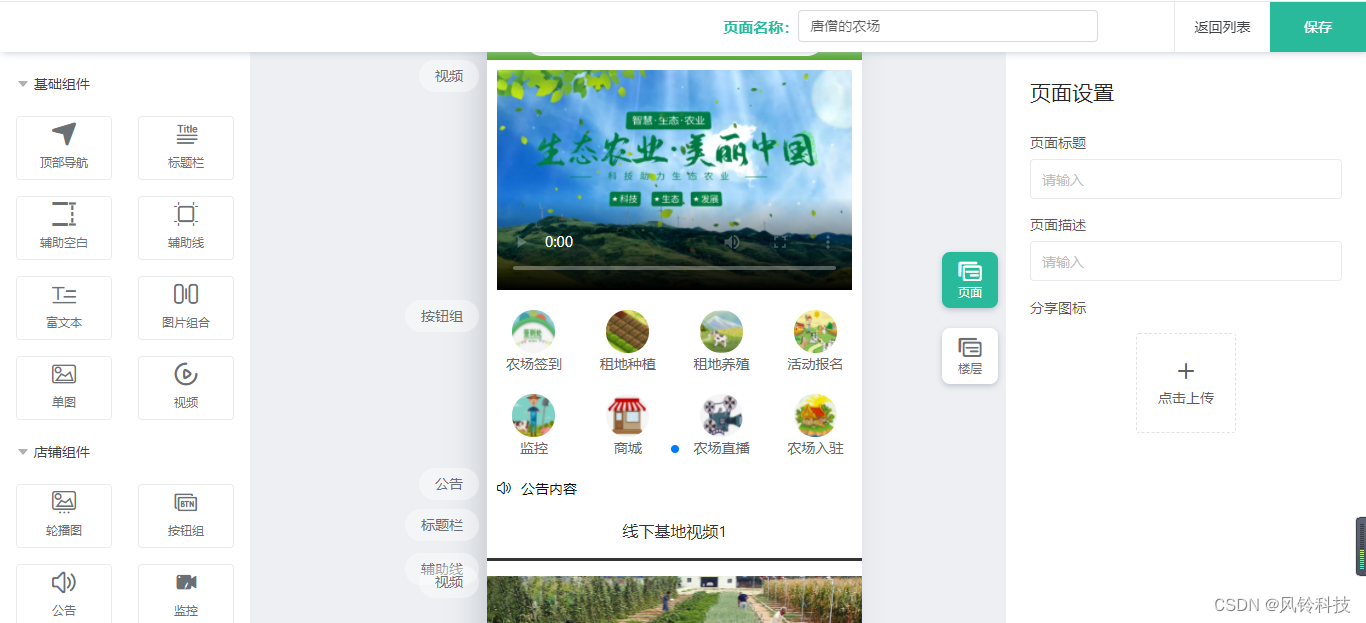Seek on the video progress bar
1366x623 pixels.
[x=674, y=268]
